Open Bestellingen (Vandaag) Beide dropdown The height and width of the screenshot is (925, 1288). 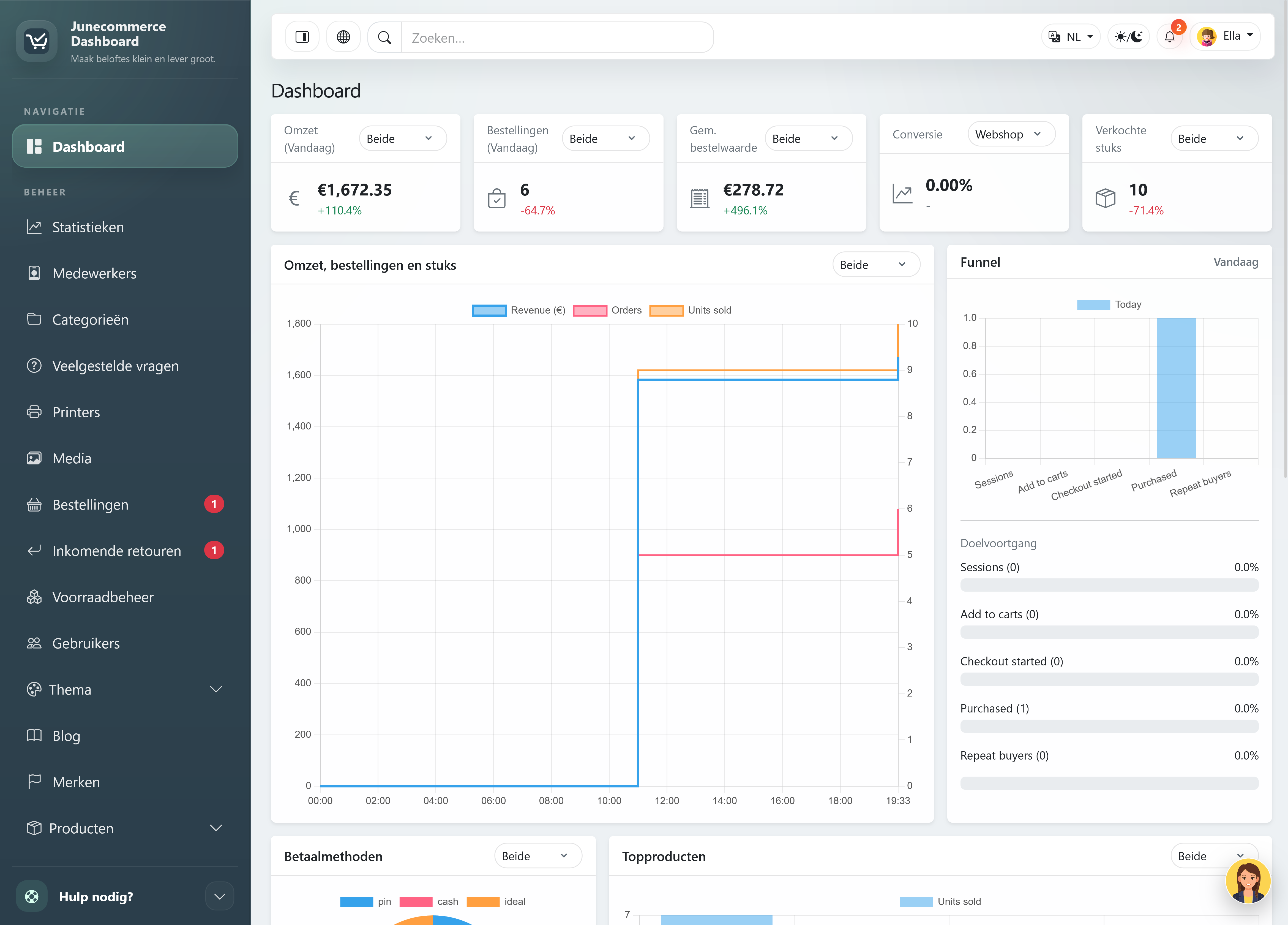(605, 139)
